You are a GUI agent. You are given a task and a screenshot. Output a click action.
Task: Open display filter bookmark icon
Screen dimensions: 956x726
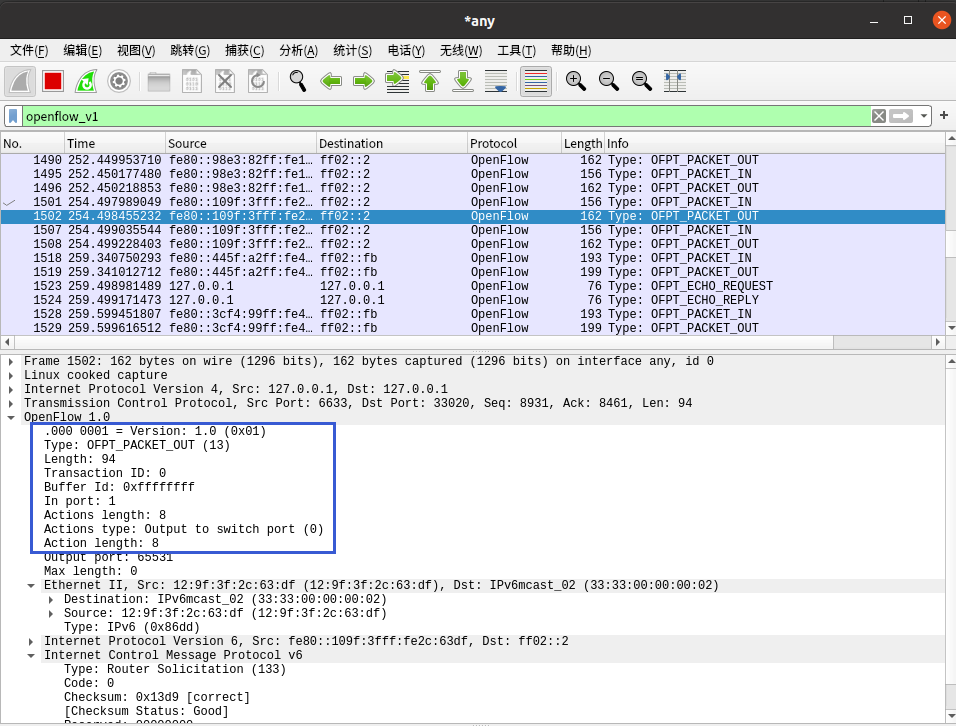(x=13, y=116)
